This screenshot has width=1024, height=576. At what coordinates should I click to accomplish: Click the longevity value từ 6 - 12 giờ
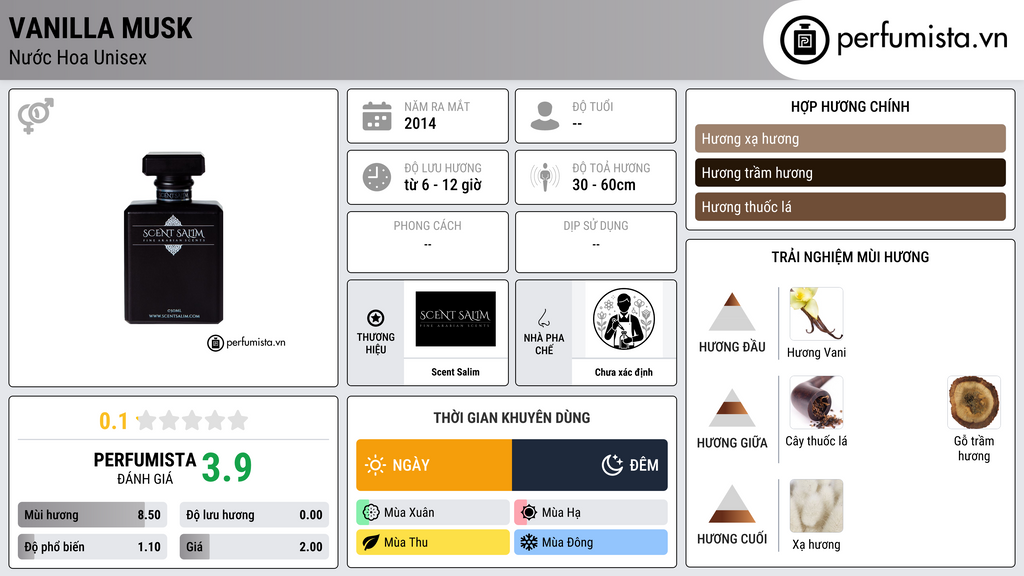coord(443,185)
